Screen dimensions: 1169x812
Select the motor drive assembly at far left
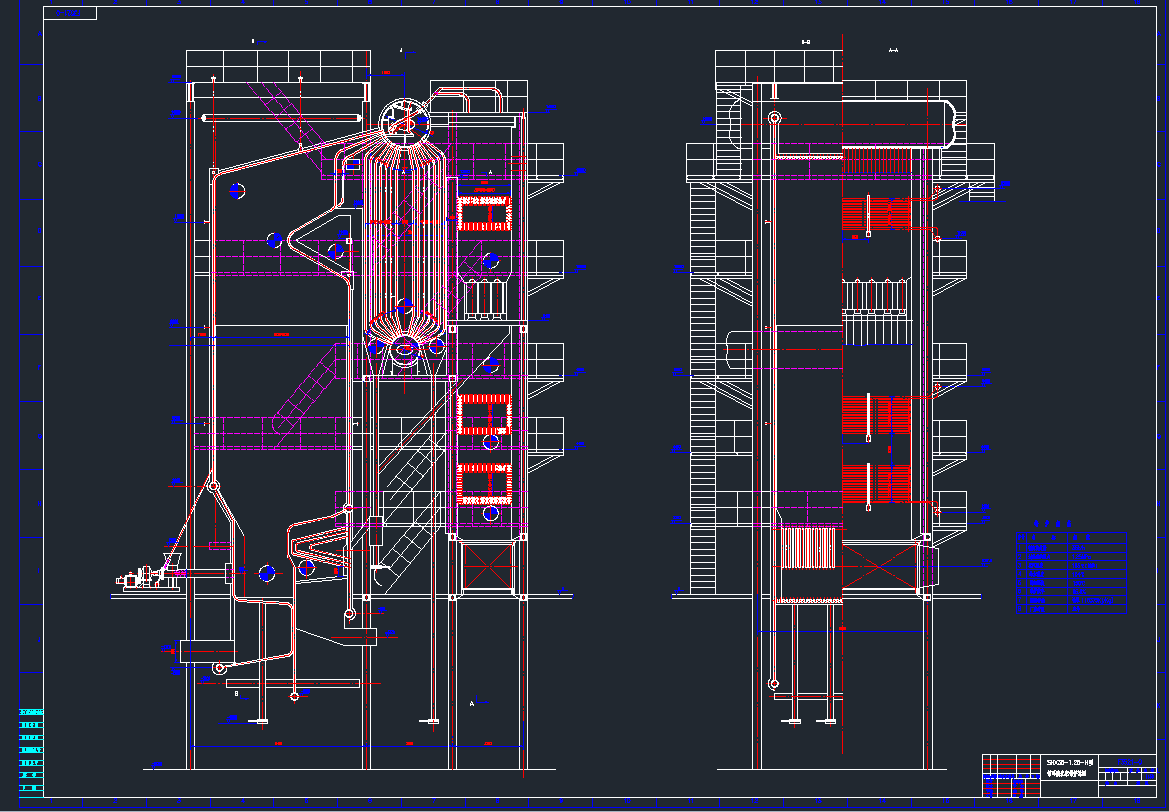point(142,577)
